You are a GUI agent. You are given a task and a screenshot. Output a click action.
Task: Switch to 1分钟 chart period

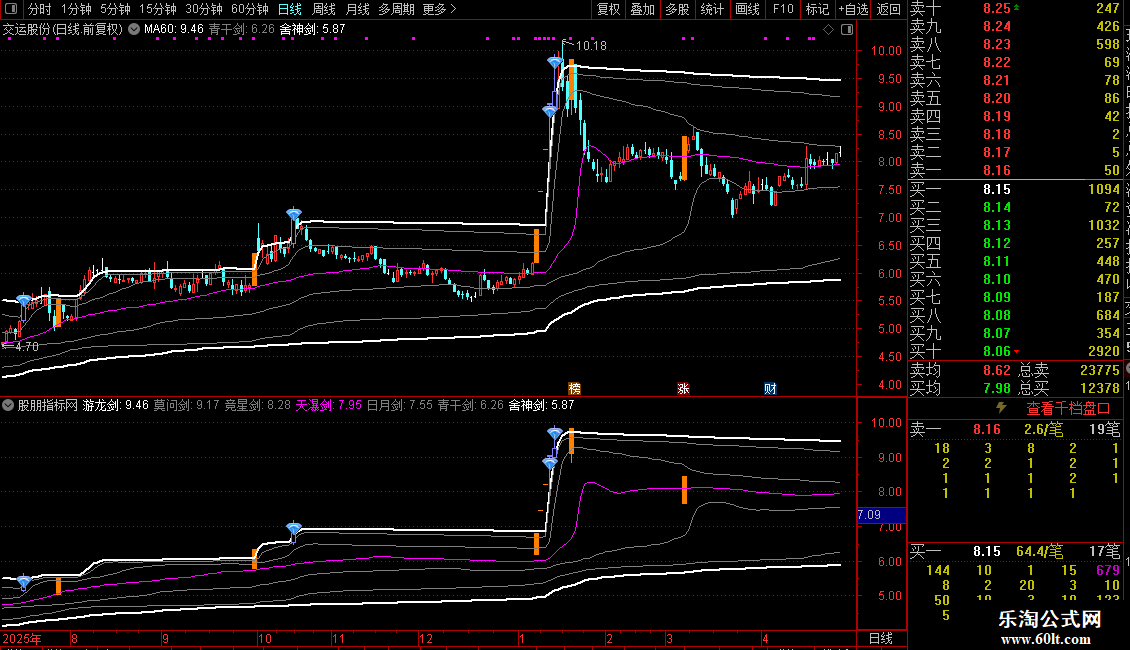(76, 9)
